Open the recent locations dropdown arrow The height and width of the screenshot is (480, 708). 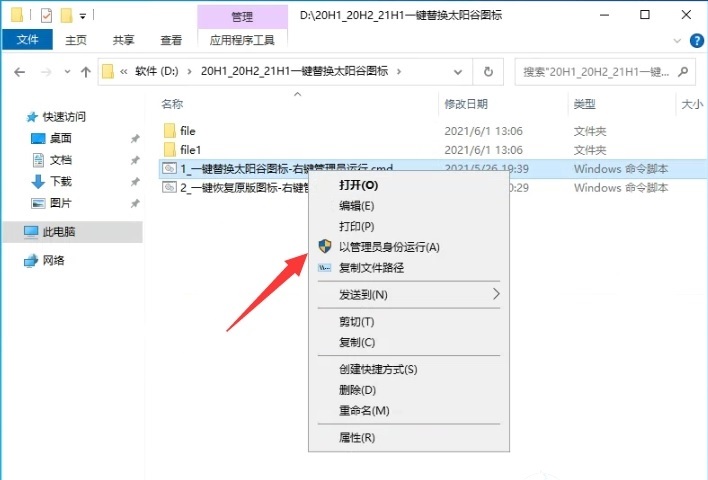point(67,72)
